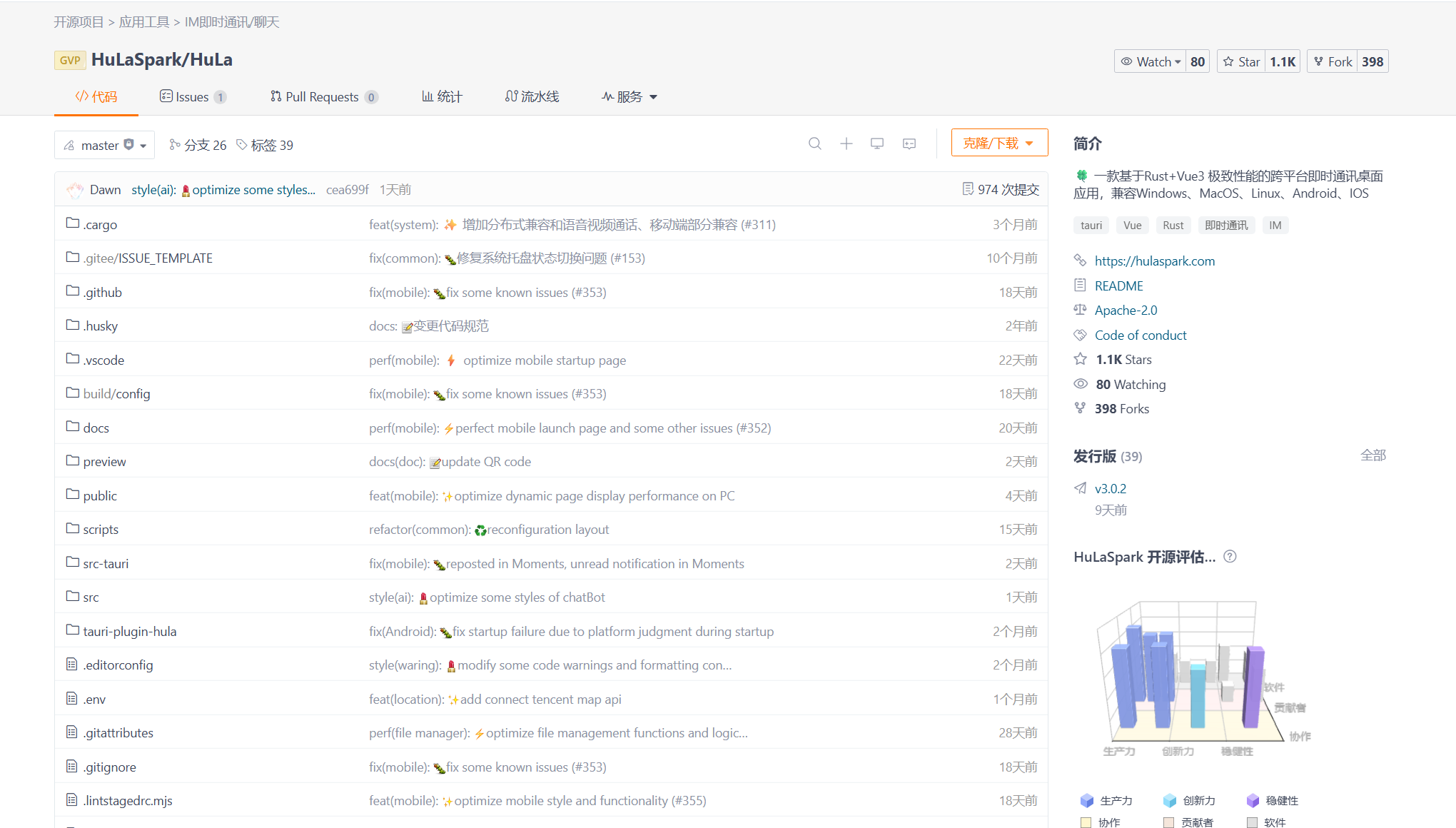
Task: Open the src-tauri folder
Action: click(x=106, y=563)
